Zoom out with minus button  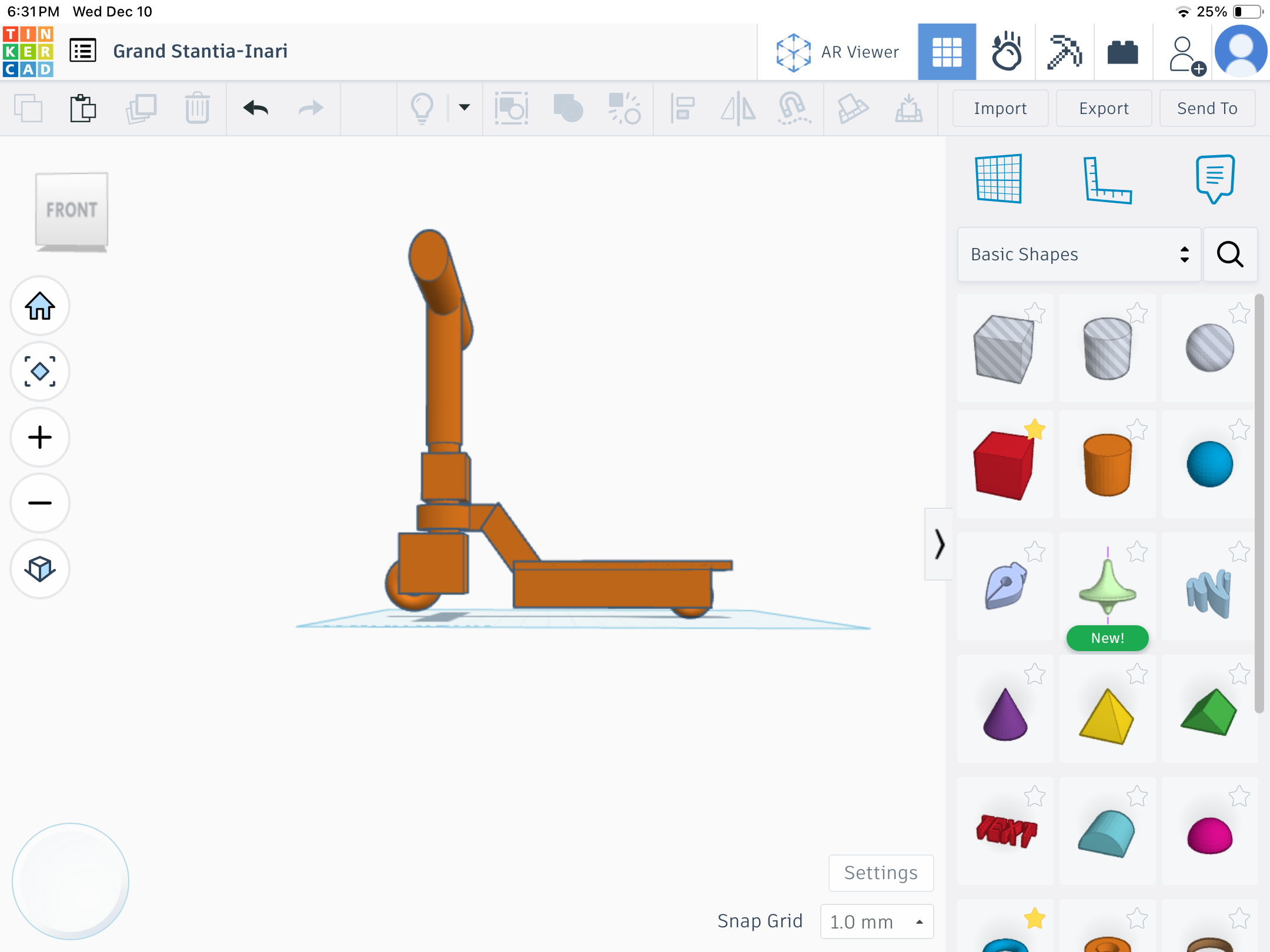click(x=40, y=503)
